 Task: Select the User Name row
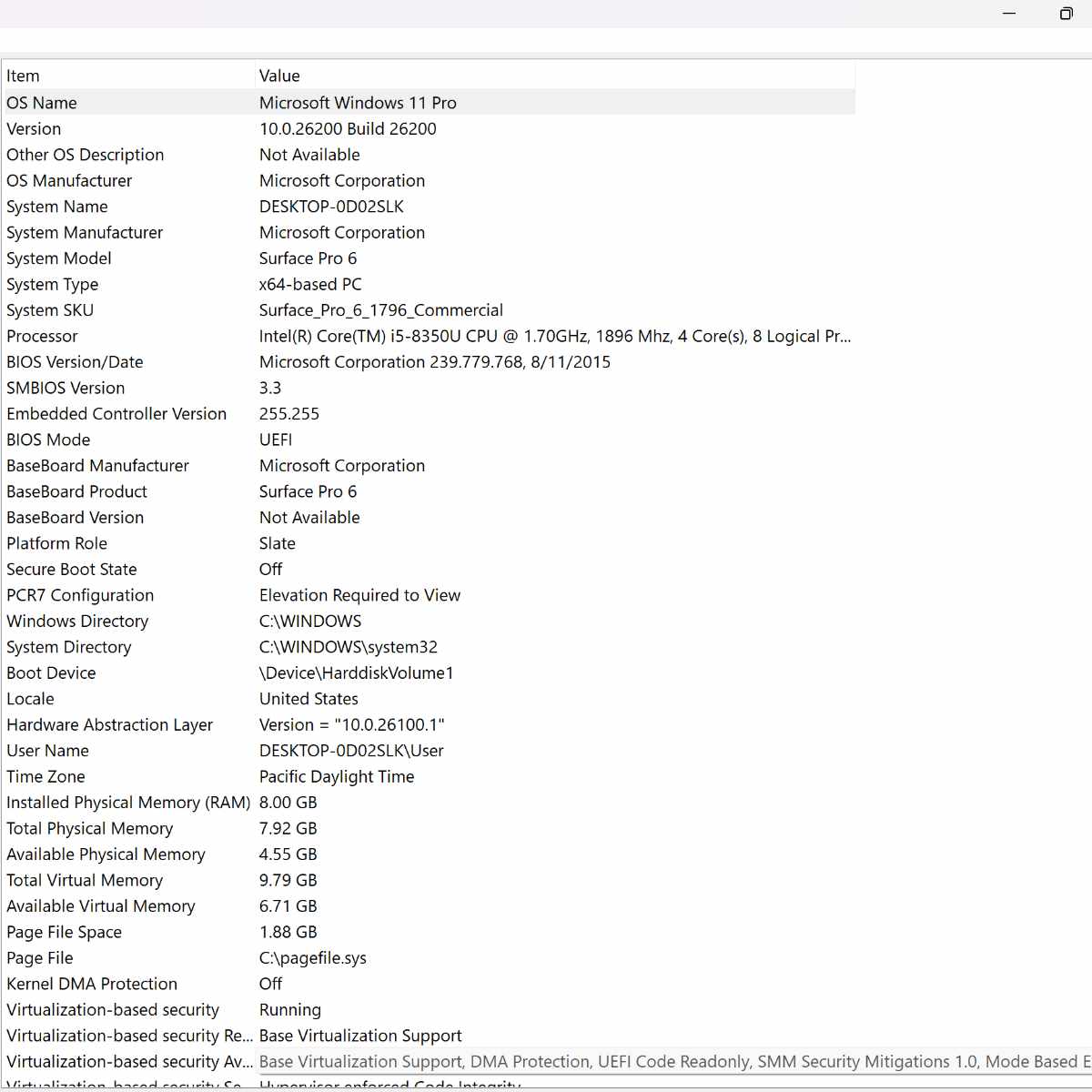click(x=429, y=752)
